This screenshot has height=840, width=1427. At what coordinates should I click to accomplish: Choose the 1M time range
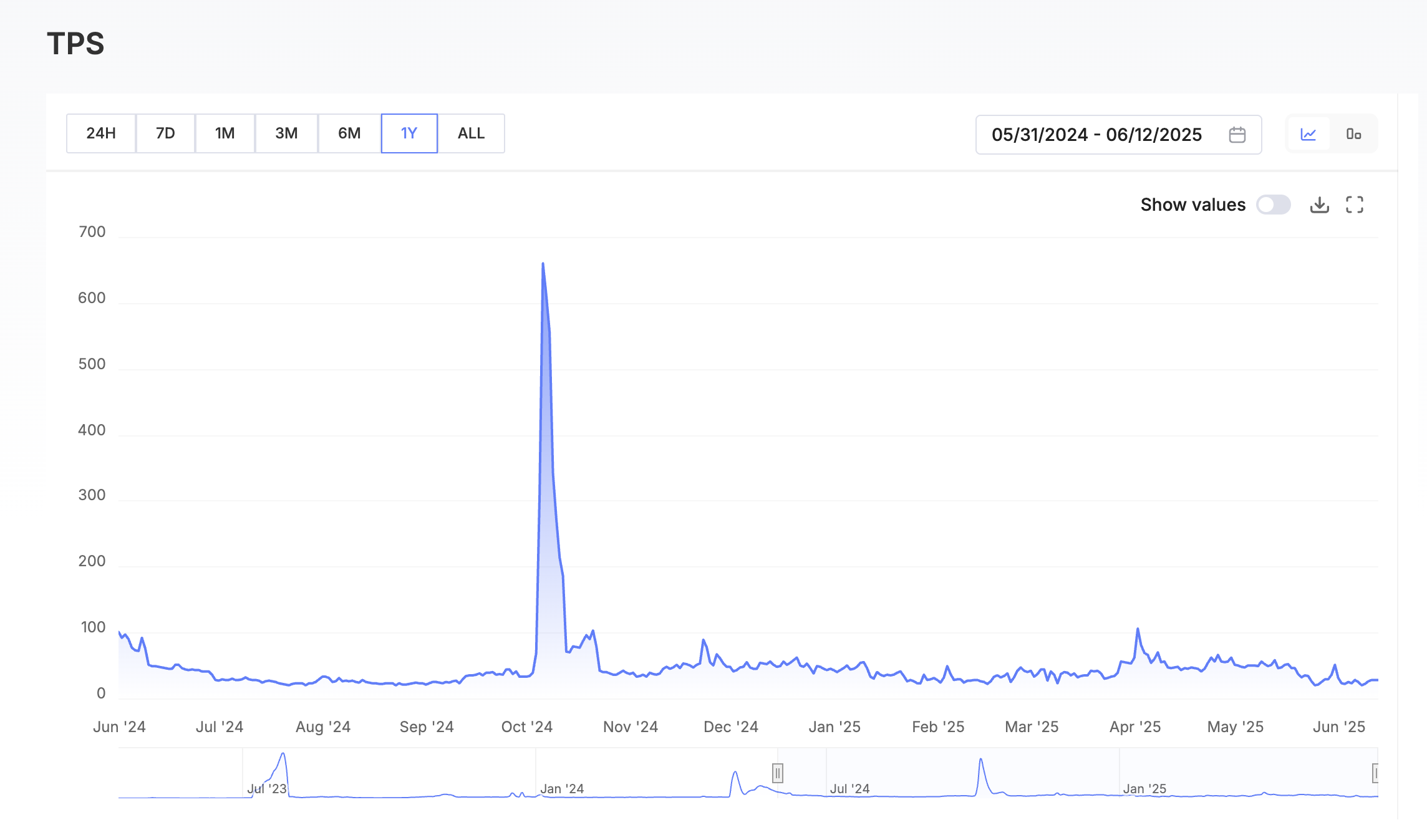[225, 133]
